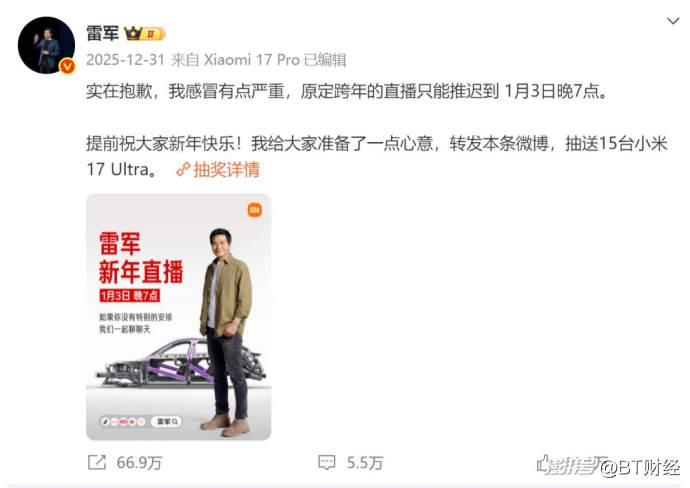Click the orange verified V badge

tap(67, 66)
